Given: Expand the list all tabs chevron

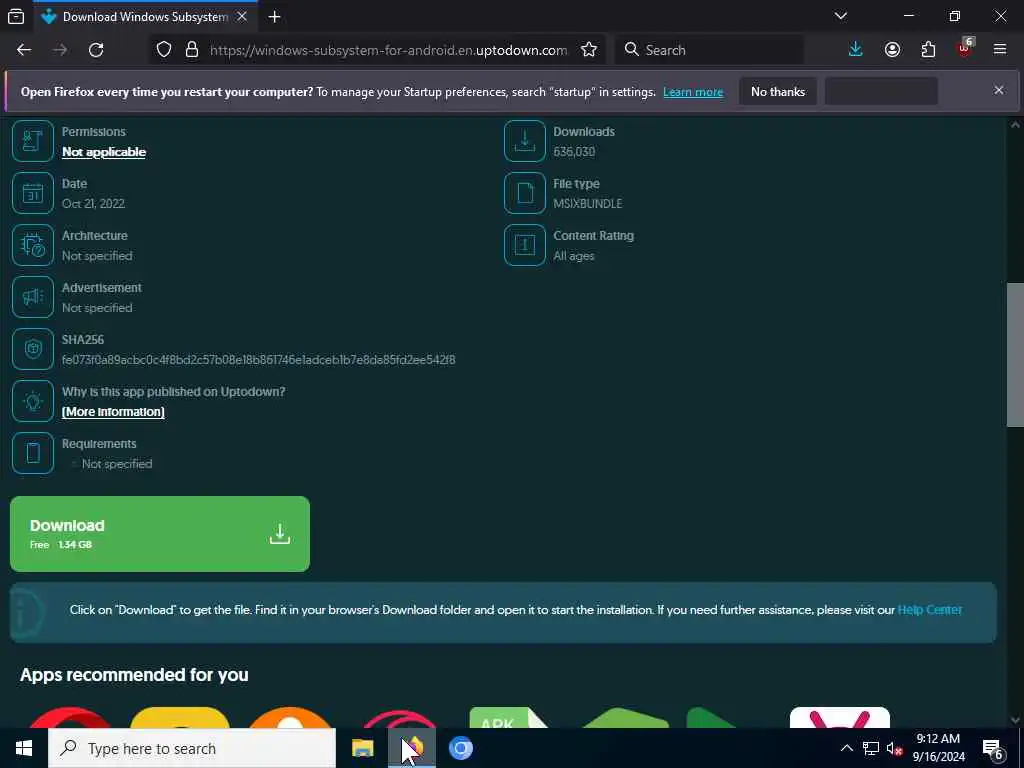Looking at the screenshot, I should pyautogui.click(x=840, y=16).
